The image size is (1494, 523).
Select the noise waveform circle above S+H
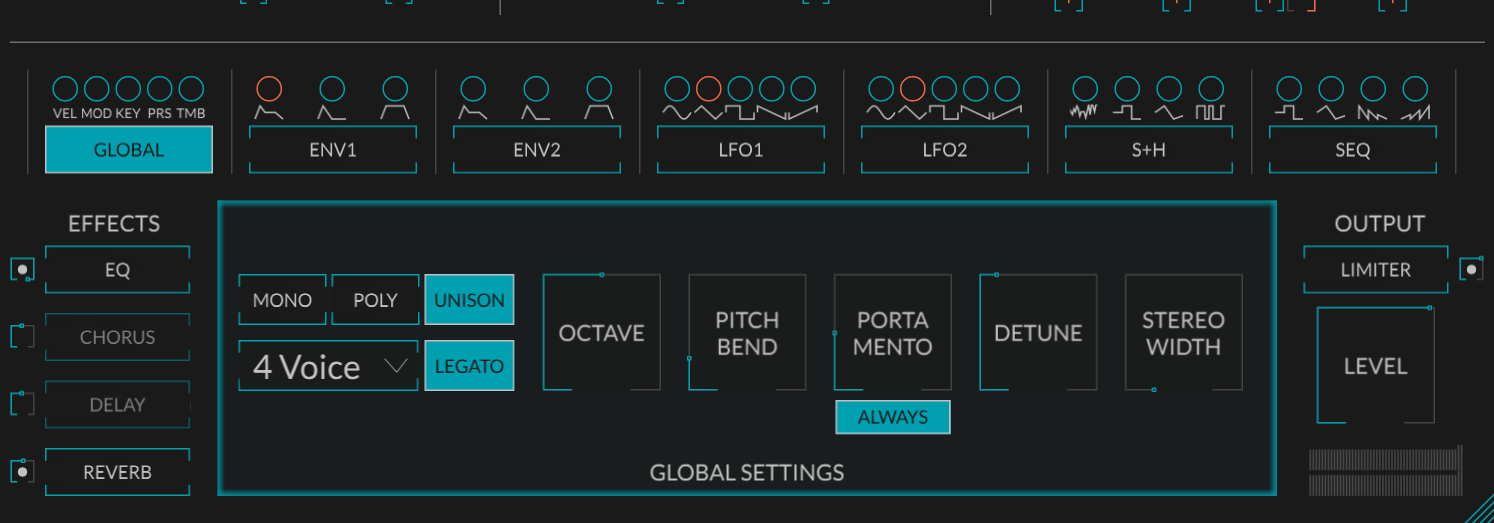(1085, 89)
